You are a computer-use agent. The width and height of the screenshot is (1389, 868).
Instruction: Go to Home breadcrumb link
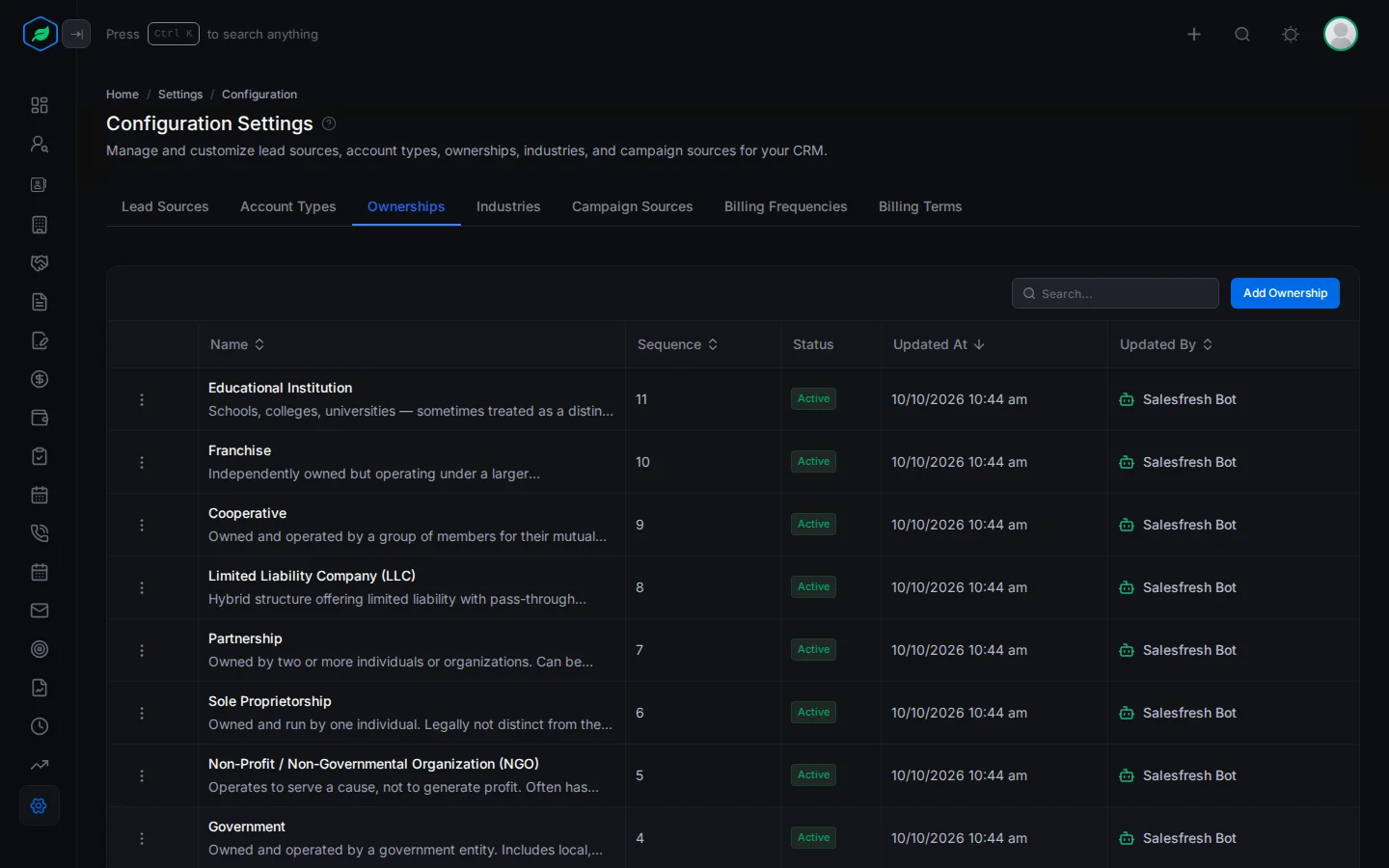[x=123, y=95]
